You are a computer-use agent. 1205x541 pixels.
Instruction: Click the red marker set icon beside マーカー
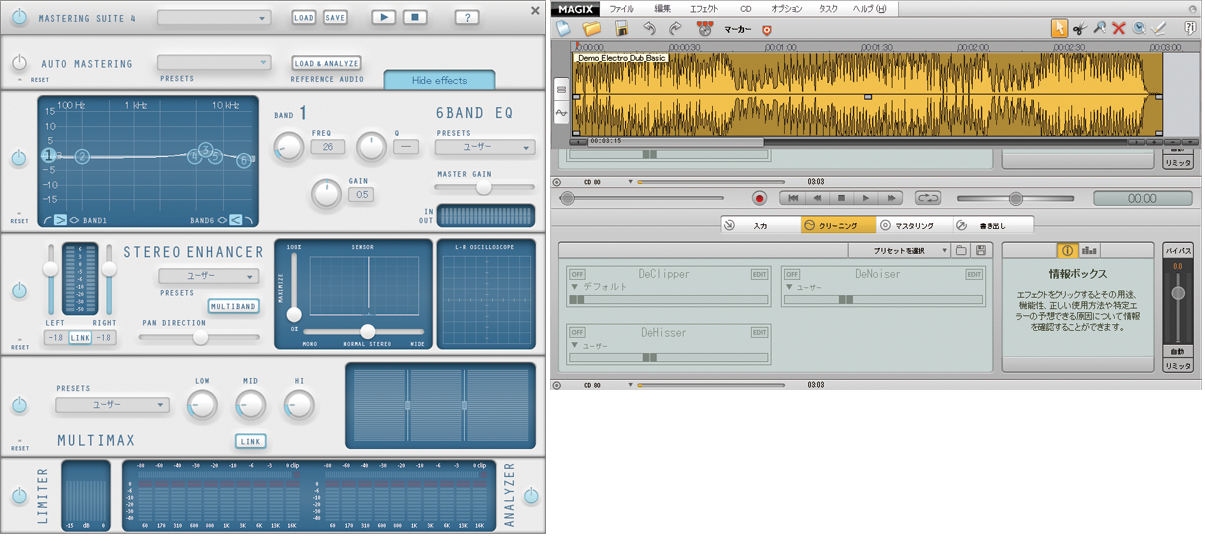click(x=767, y=30)
